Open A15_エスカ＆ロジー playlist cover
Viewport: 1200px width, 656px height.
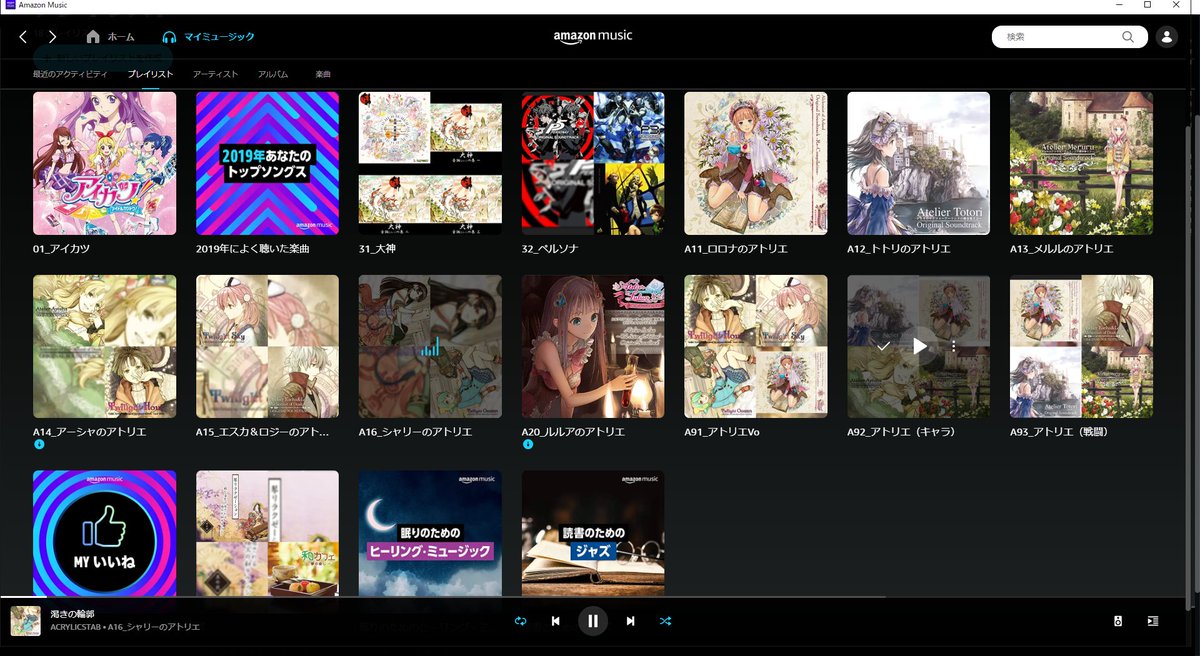pyautogui.click(x=267, y=347)
